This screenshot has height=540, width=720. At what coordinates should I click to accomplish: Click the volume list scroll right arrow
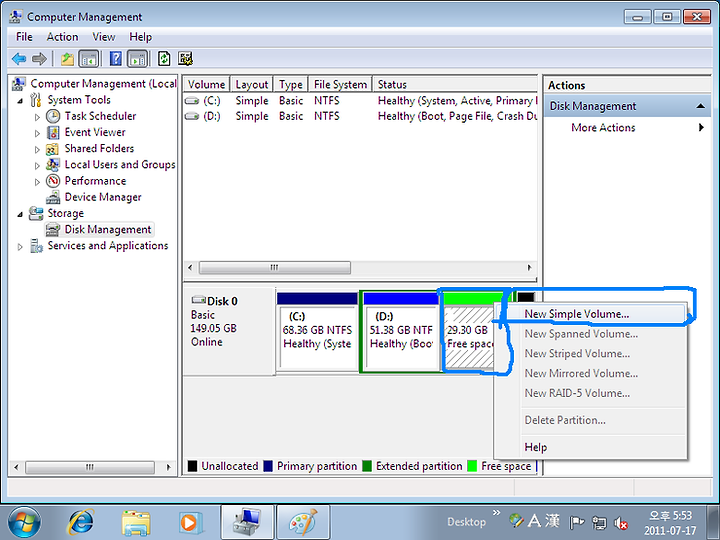(x=529, y=267)
